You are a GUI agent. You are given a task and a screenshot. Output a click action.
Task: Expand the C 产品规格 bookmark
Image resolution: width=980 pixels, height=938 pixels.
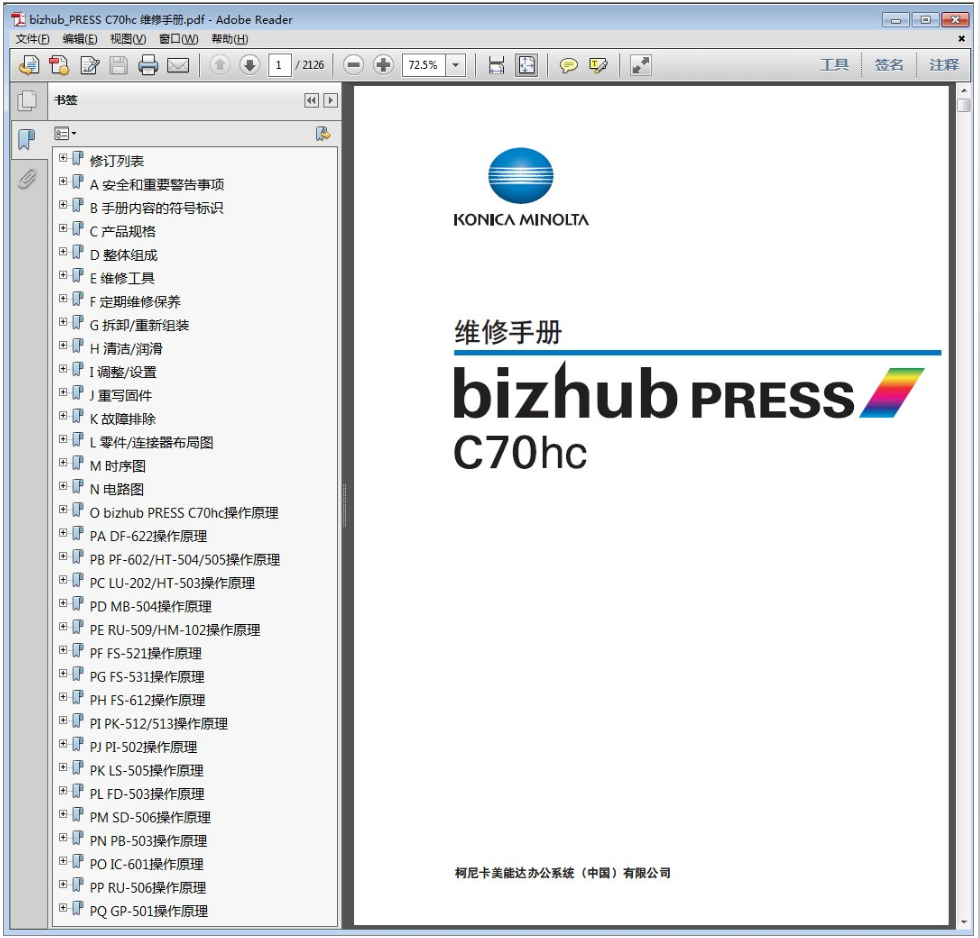coord(63,228)
